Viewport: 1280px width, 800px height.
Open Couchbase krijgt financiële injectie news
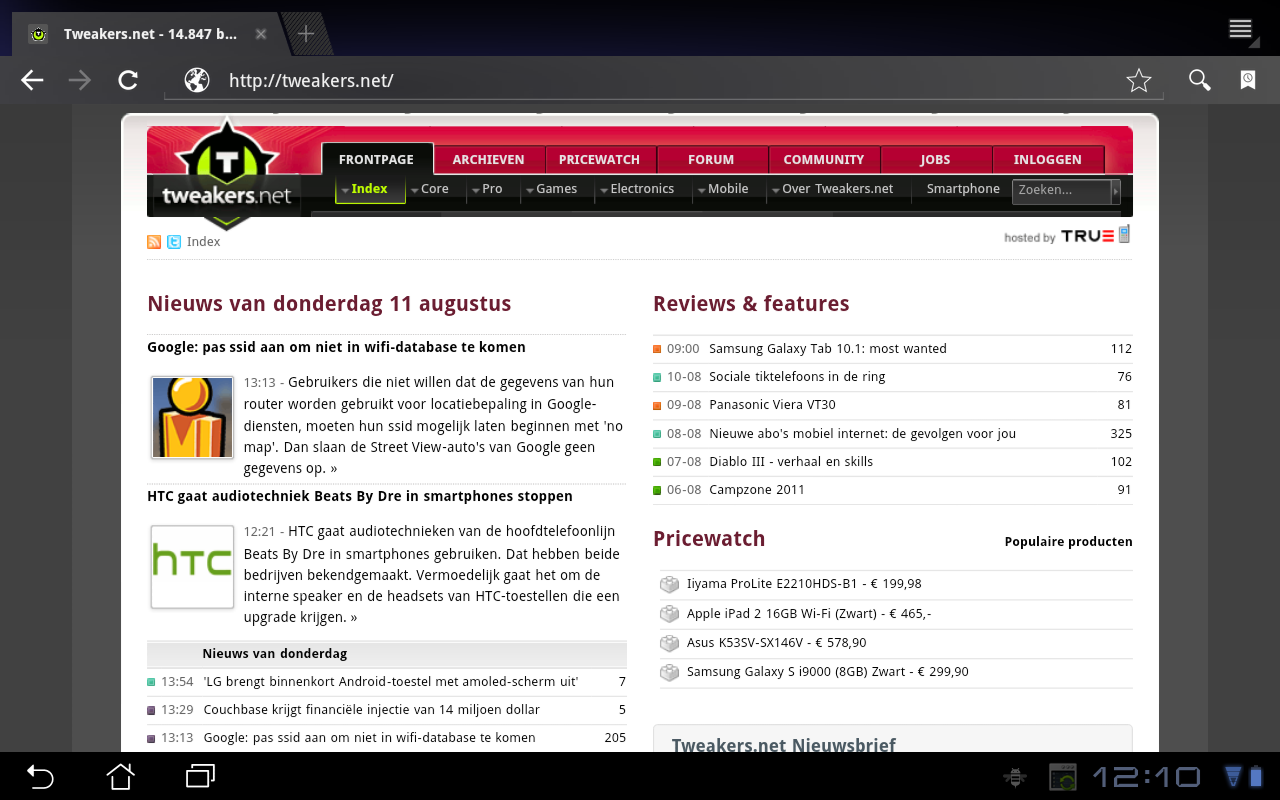click(371, 710)
